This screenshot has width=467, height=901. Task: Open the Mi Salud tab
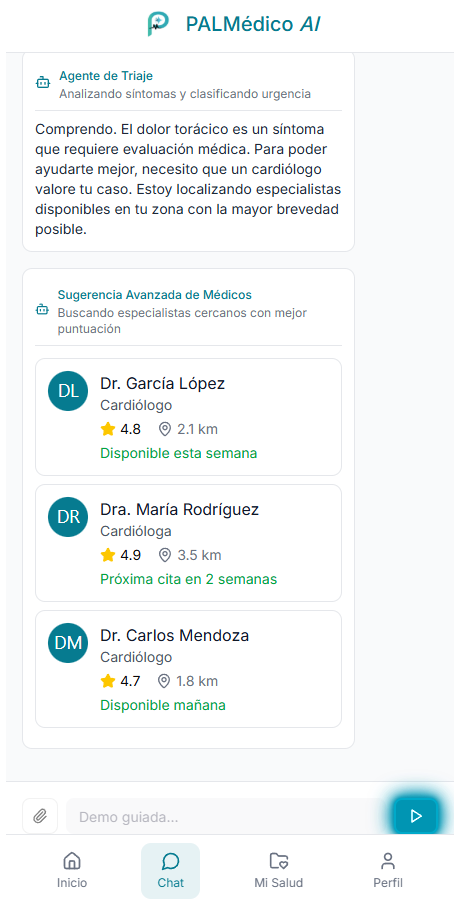point(279,871)
